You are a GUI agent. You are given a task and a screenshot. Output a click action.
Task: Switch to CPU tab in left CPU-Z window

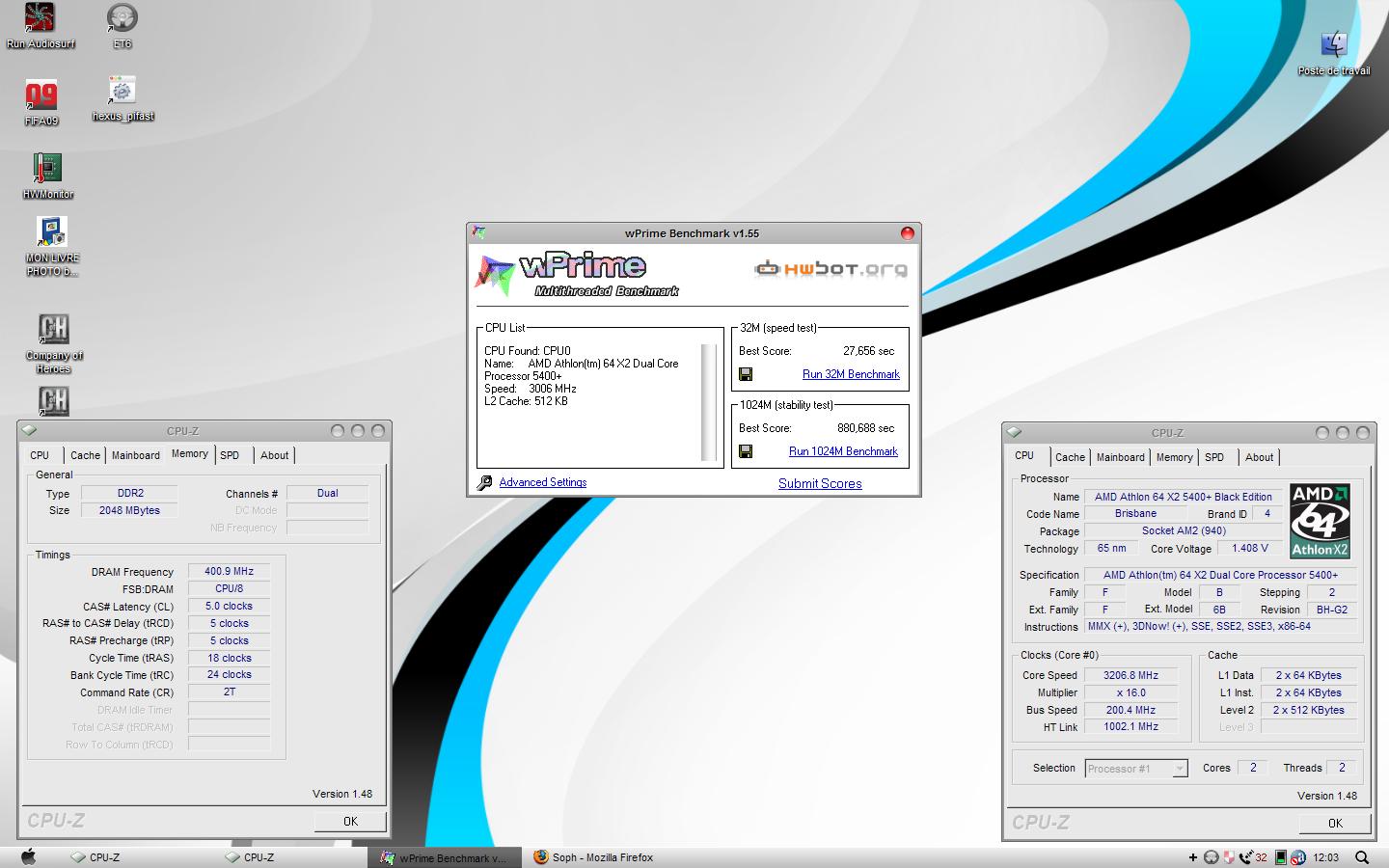[x=40, y=455]
